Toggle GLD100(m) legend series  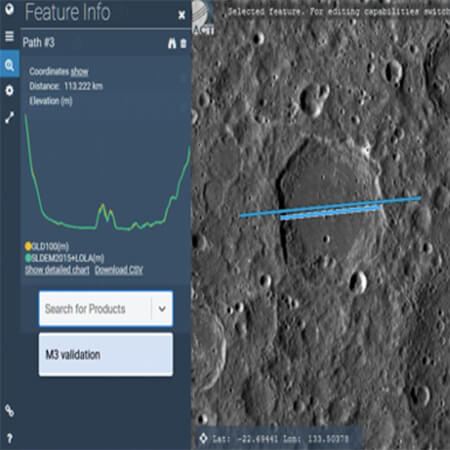point(47,246)
